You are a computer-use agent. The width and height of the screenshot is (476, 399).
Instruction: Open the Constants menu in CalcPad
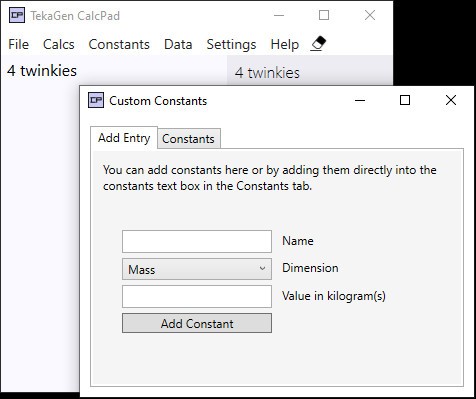point(119,44)
